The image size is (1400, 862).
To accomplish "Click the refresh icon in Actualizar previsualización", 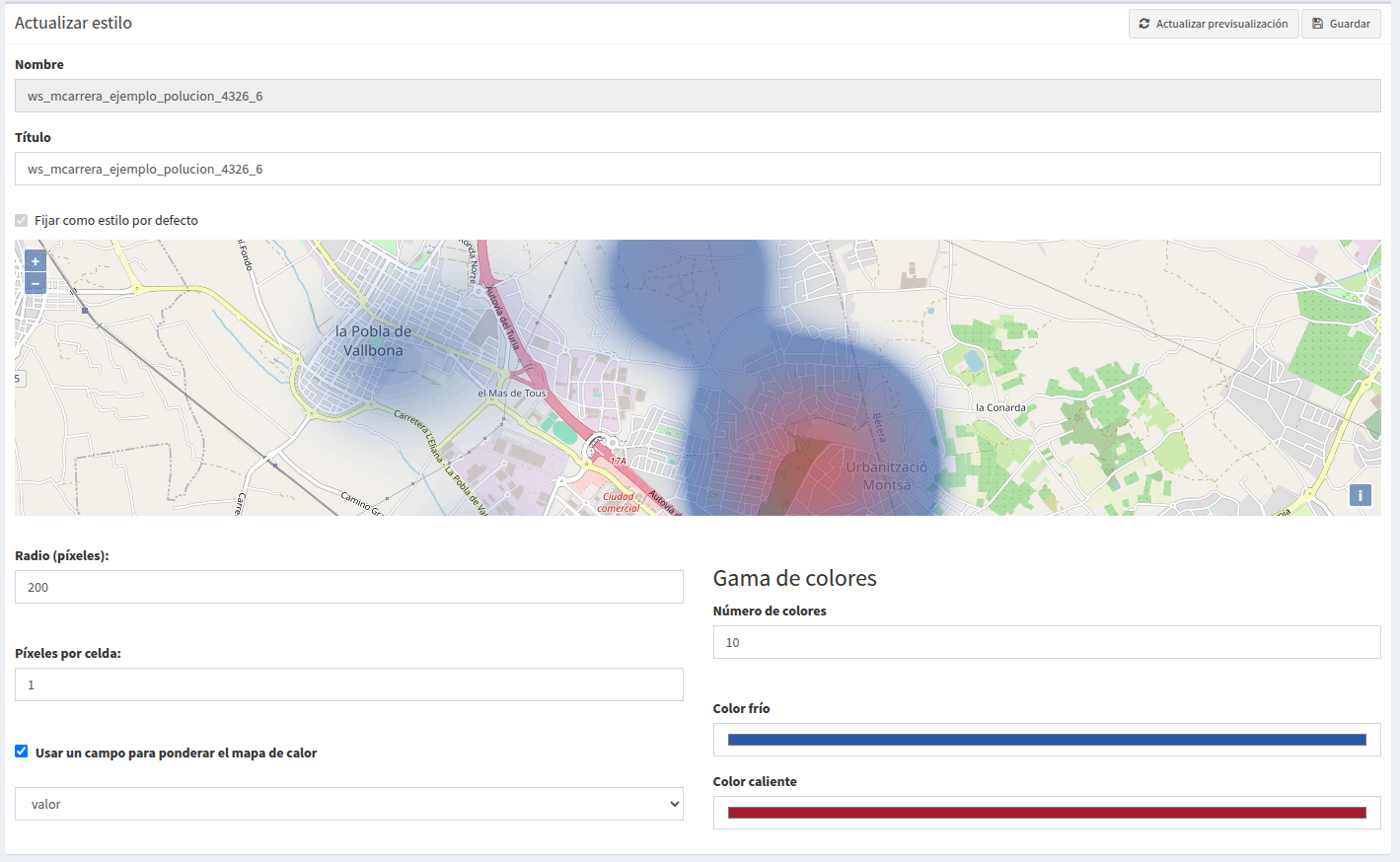I will [x=1144, y=24].
